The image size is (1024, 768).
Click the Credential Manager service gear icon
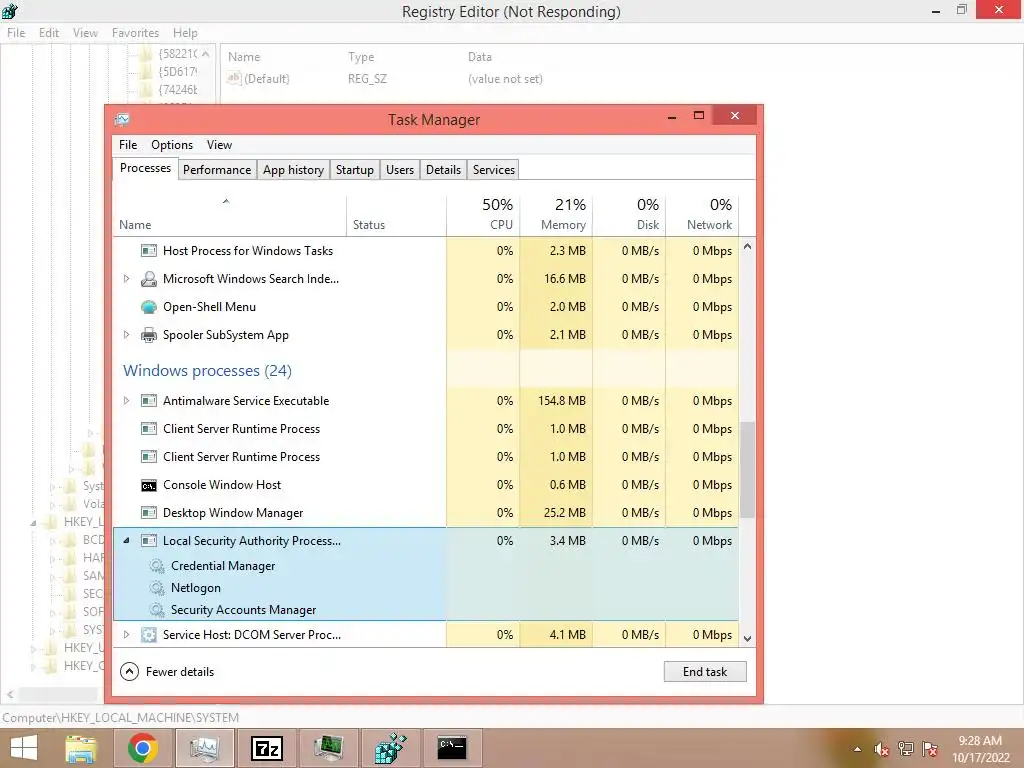pos(157,566)
